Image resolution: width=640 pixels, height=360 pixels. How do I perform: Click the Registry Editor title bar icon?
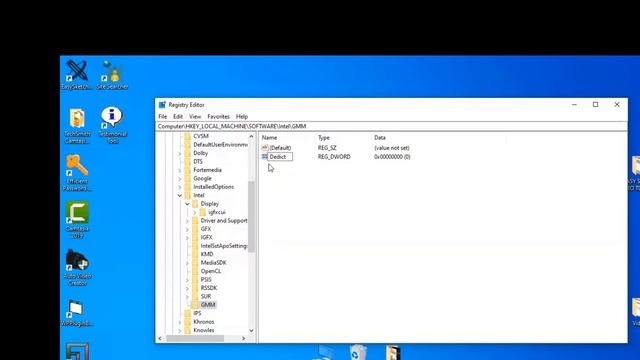coord(162,105)
